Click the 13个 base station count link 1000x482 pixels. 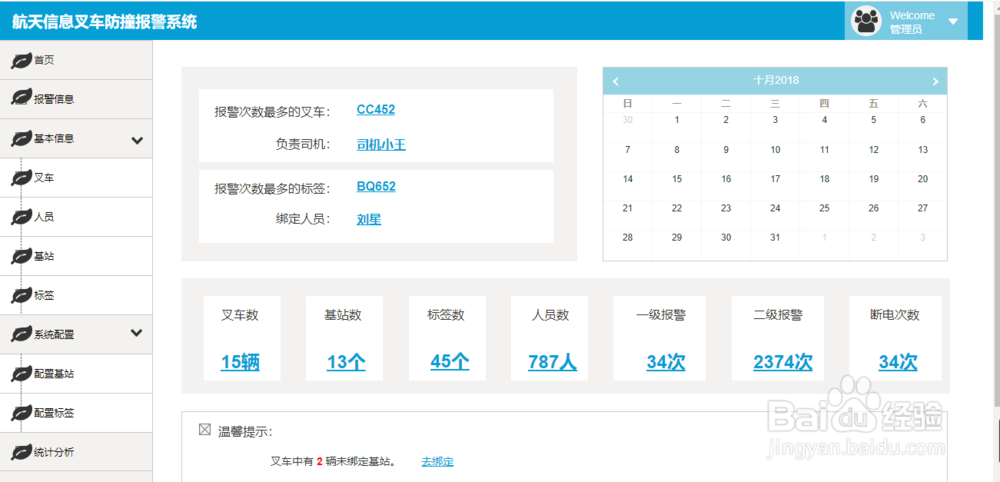[346, 362]
